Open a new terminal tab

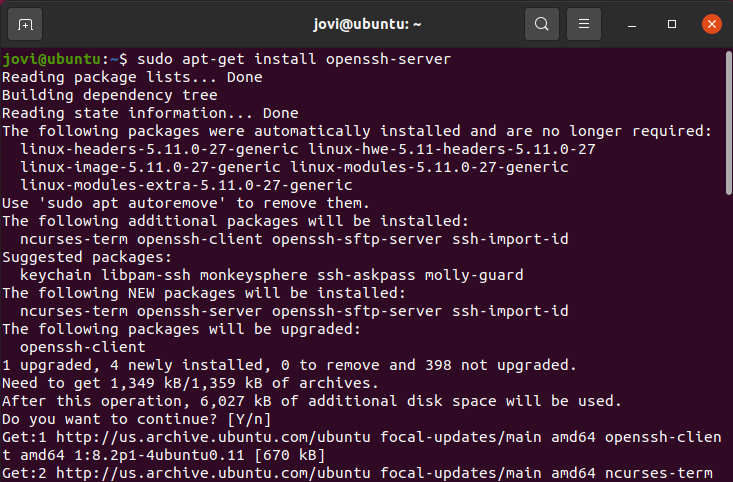25,24
